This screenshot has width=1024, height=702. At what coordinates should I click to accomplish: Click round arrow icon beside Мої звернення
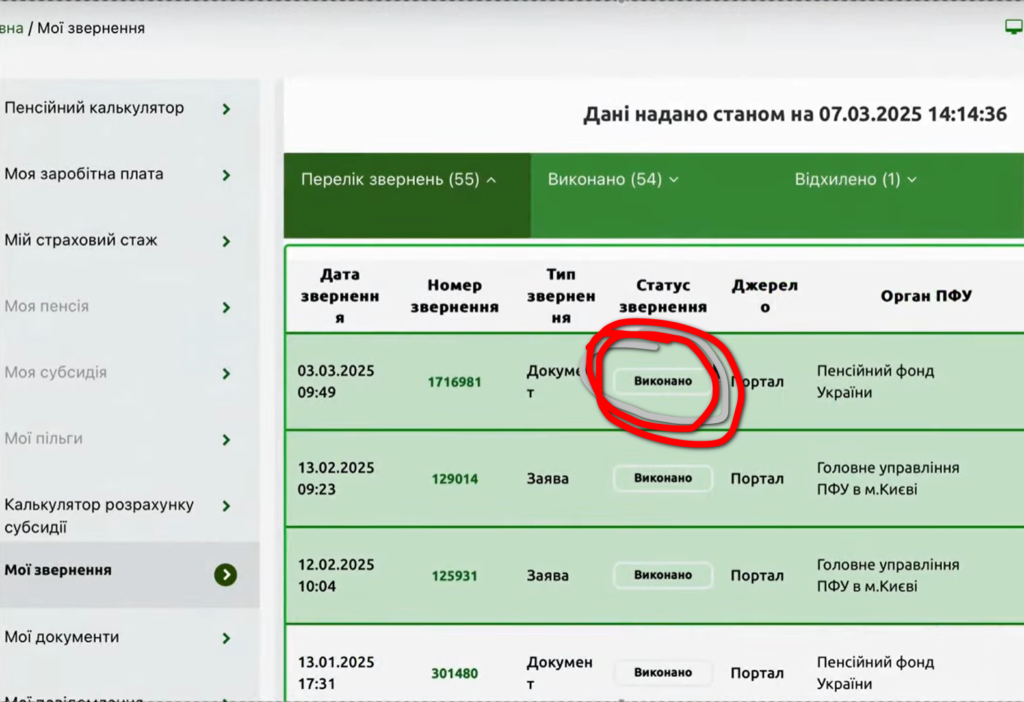226,574
